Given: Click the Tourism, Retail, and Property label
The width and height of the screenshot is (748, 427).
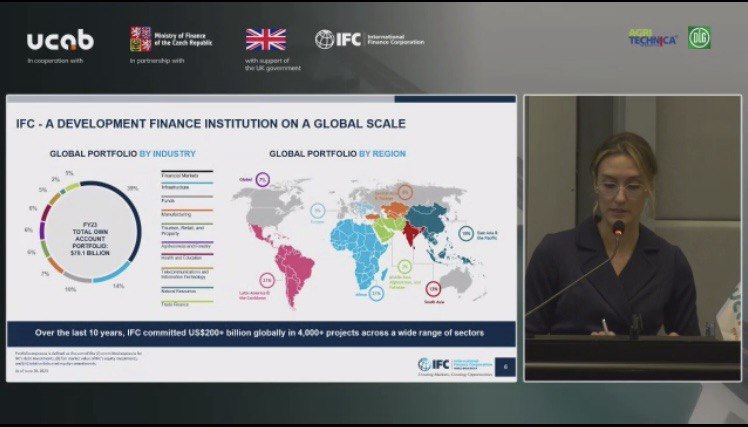Looking at the screenshot, I should [183, 231].
